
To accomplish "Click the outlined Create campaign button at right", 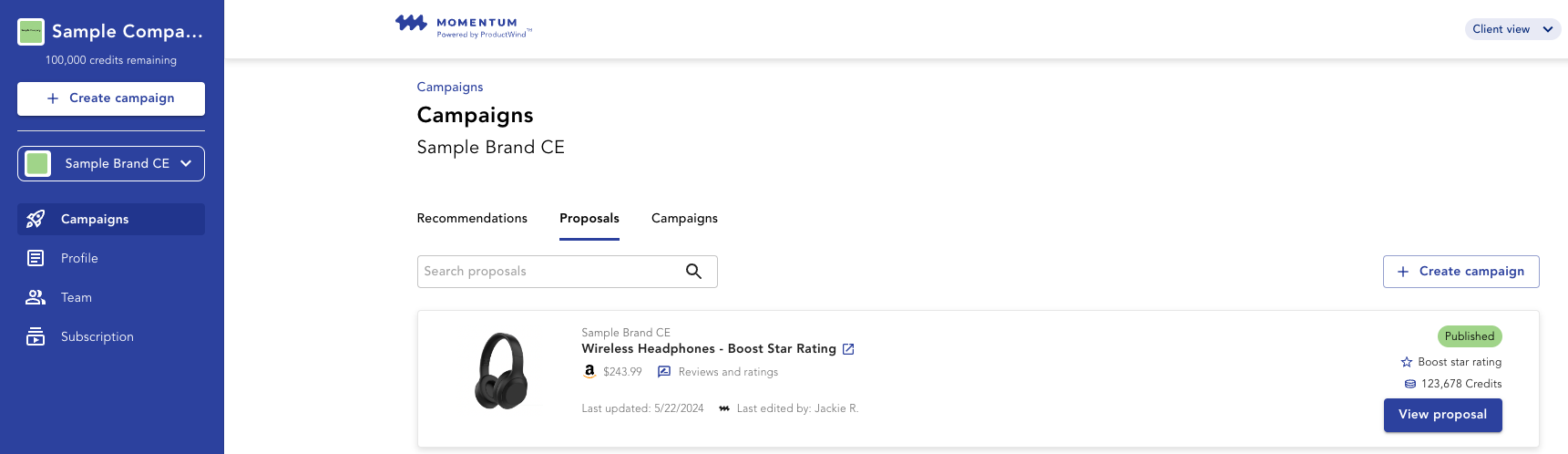I will pos(1460,272).
